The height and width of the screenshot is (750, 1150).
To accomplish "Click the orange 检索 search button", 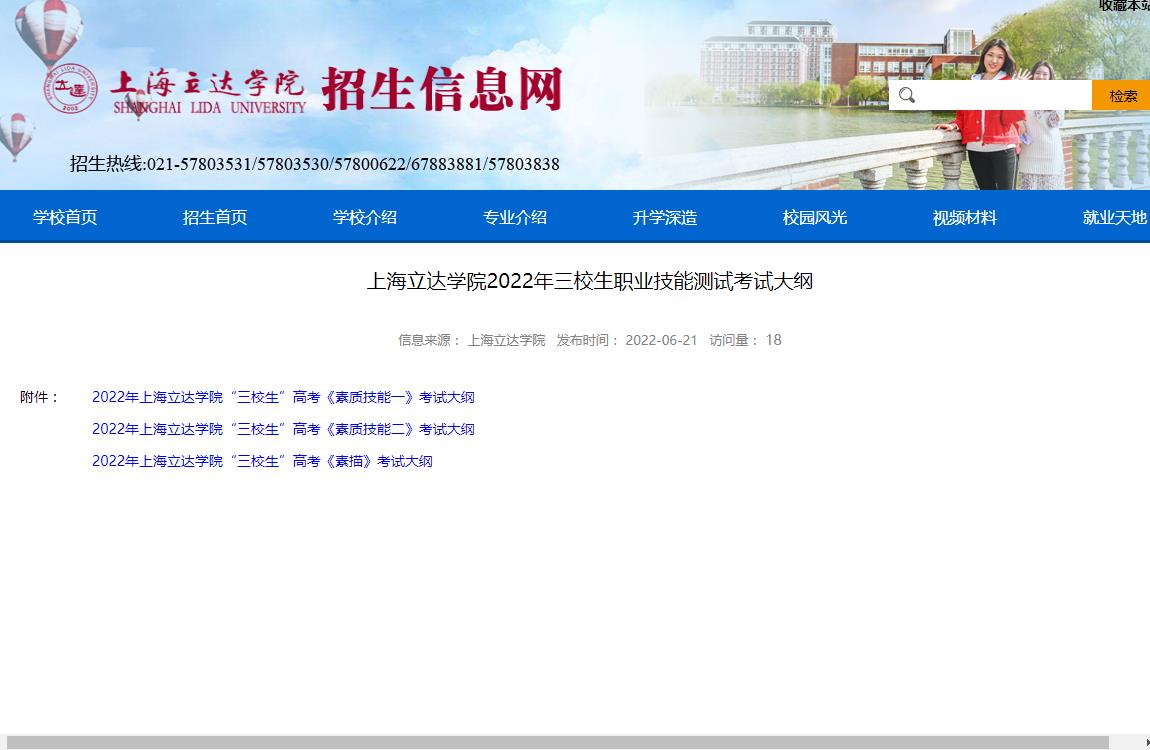I will [x=1121, y=95].
